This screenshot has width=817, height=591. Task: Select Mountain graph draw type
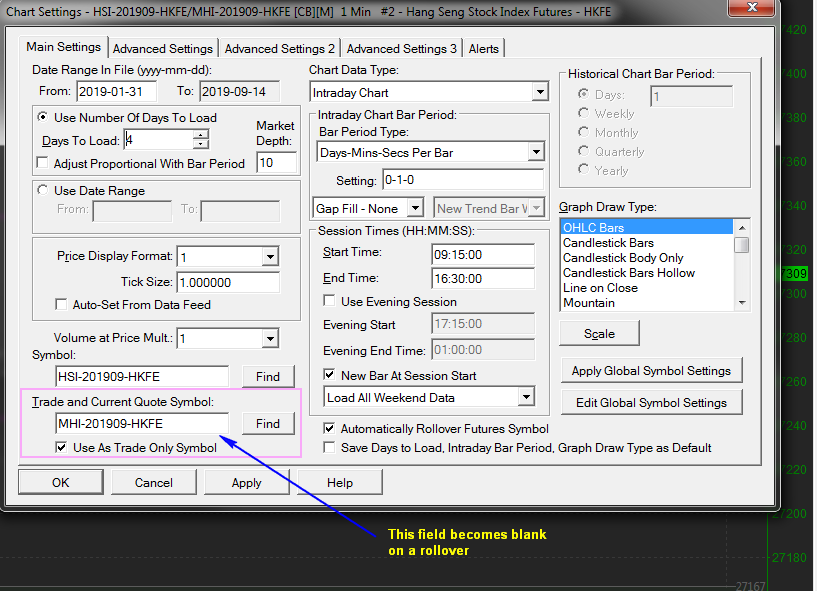pos(647,303)
